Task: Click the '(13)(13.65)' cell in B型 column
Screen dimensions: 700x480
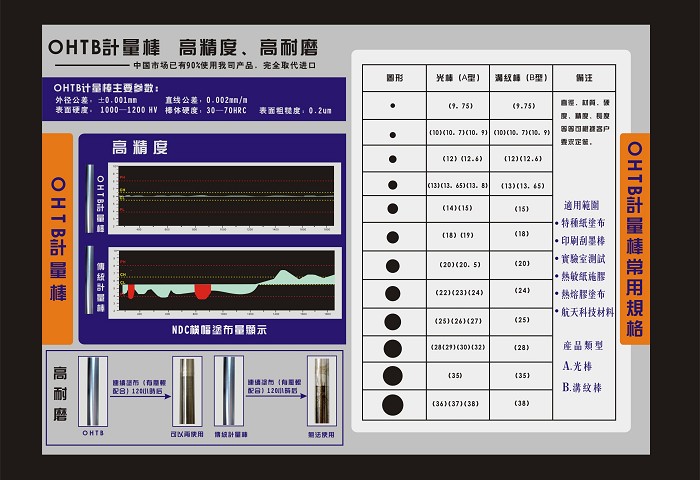Action: (523, 185)
